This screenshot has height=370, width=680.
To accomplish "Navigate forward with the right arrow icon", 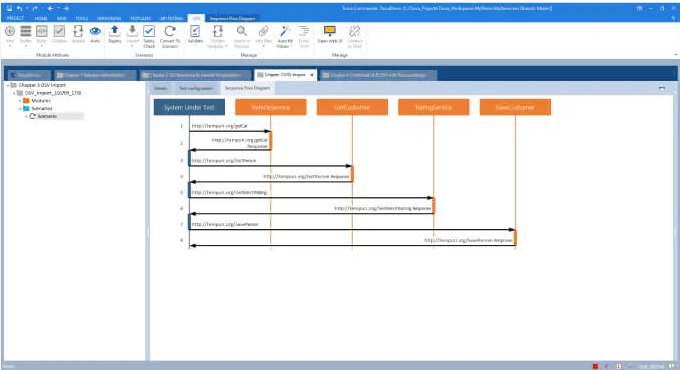I will pyautogui.click(x=66, y=8).
